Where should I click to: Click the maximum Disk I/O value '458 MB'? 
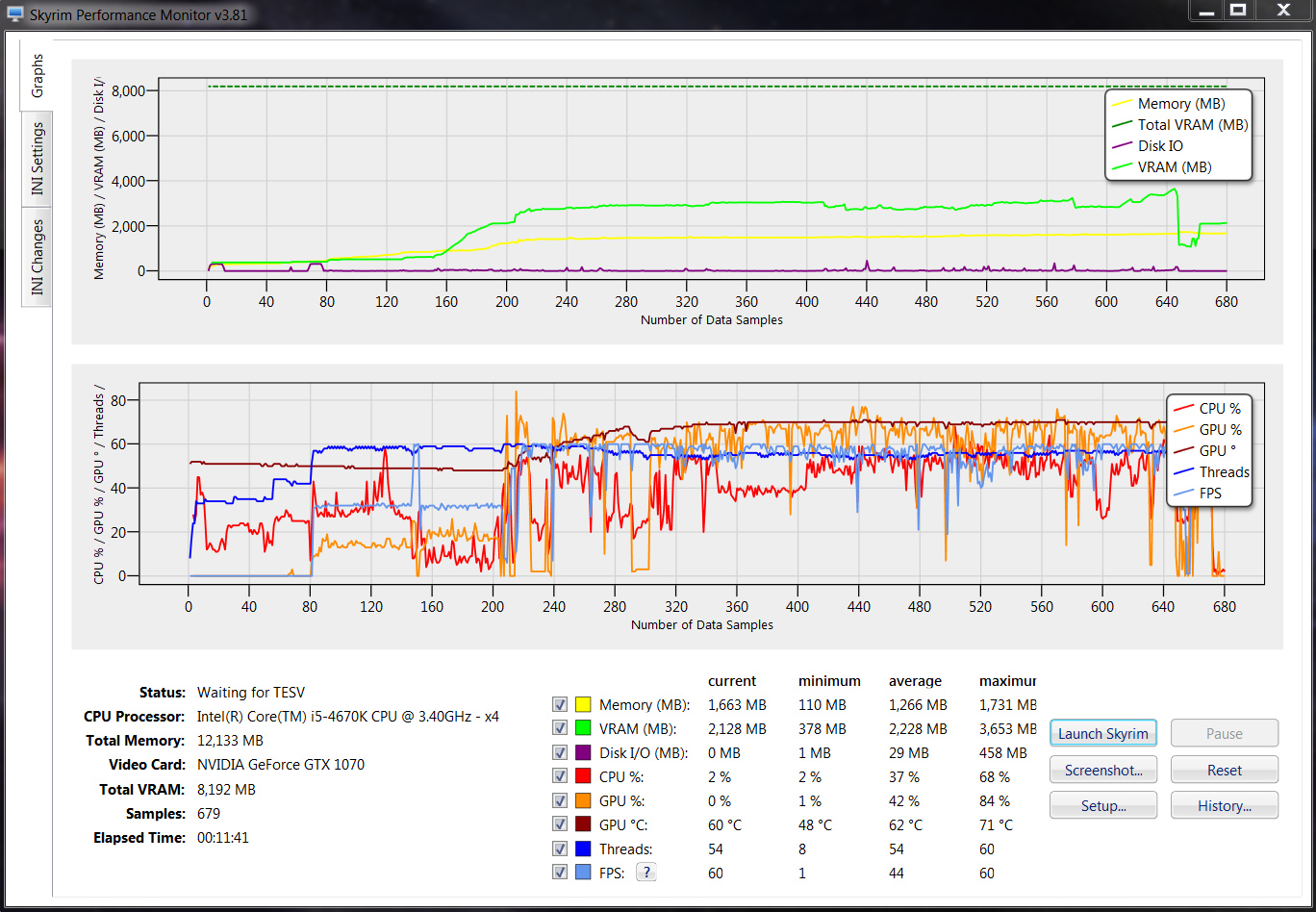click(1003, 753)
